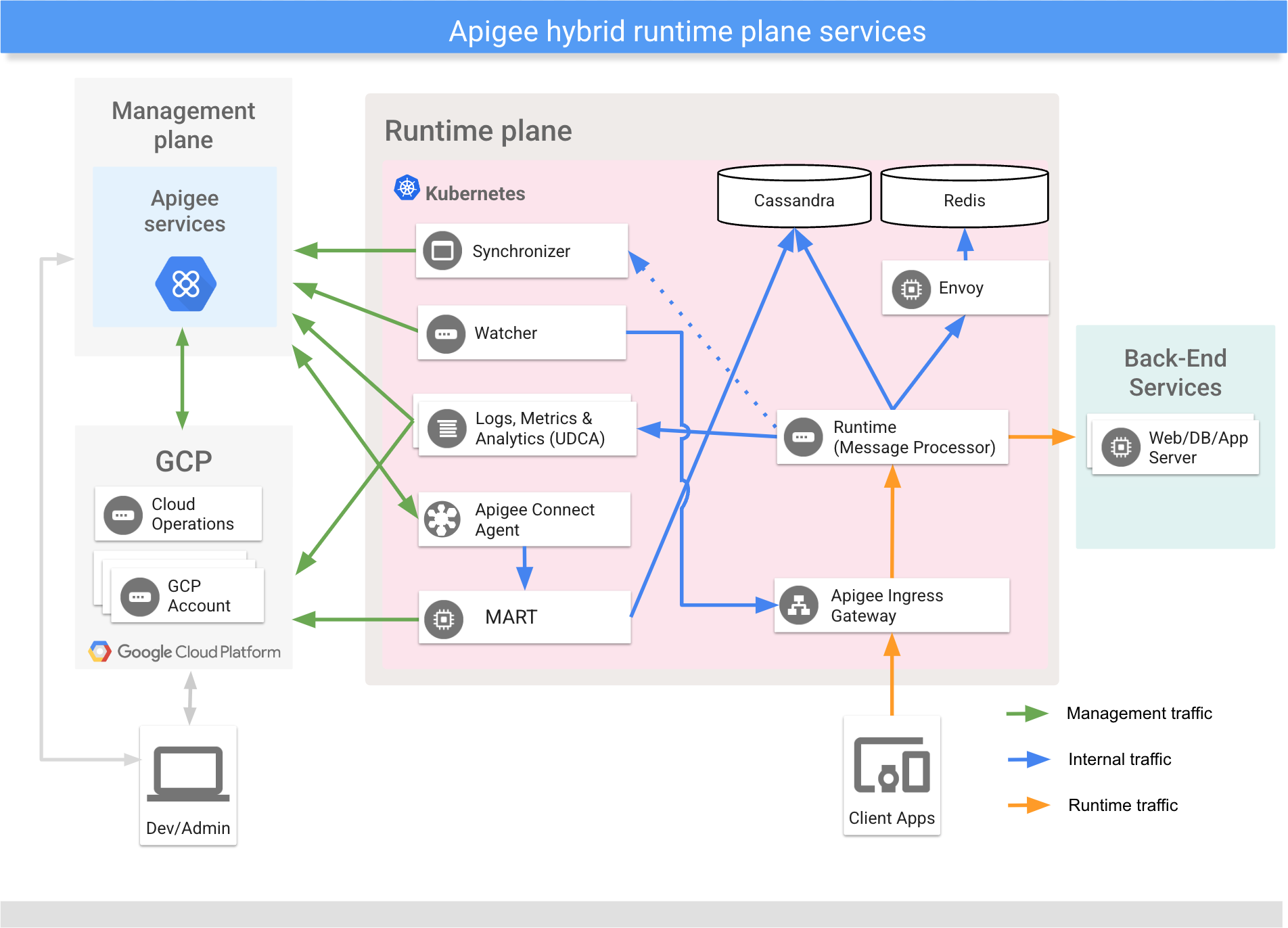Select the Synchronizer service icon

coord(442,250)
